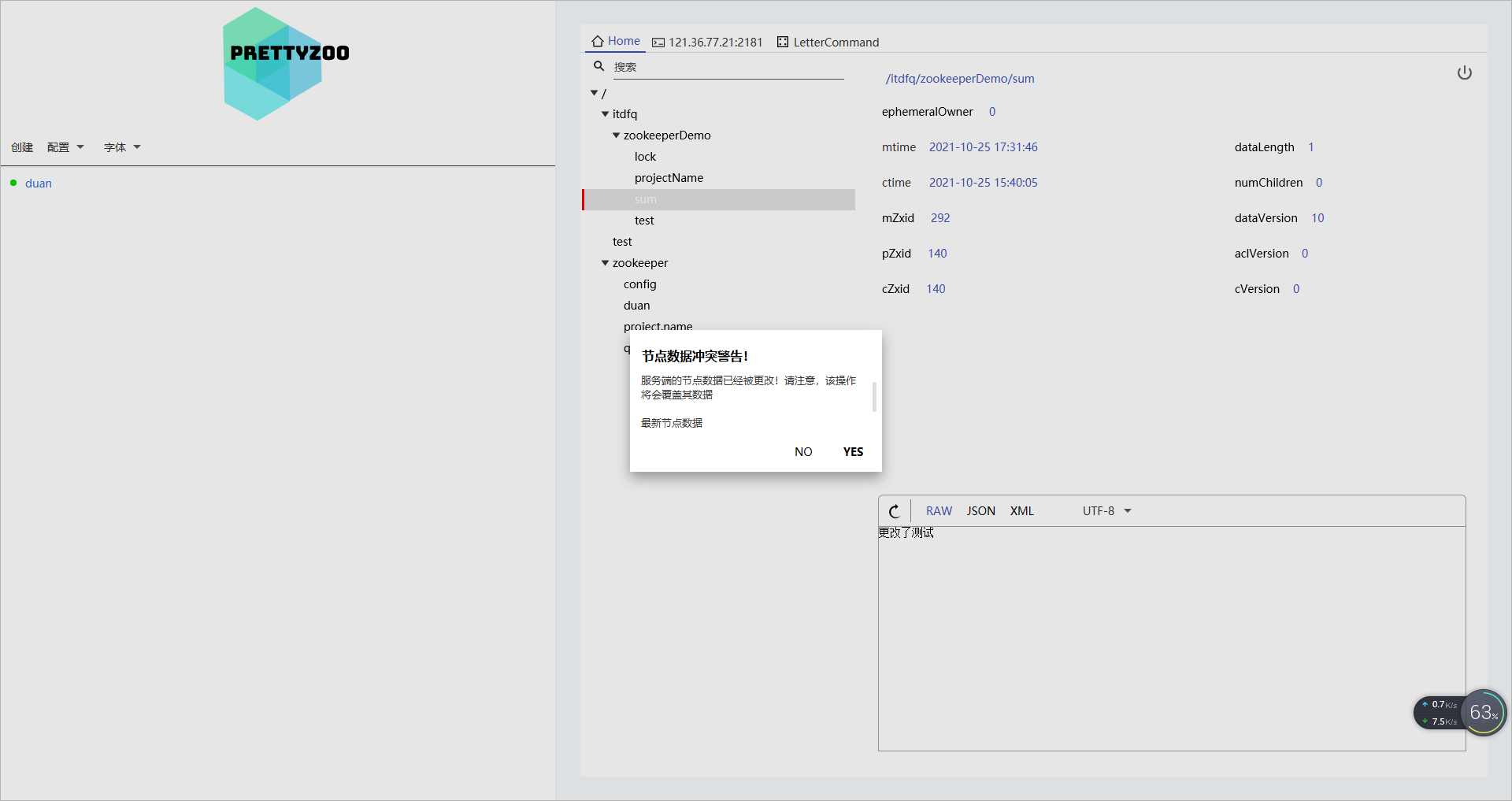This screenshot has height=801, width=1512.
Task: Click the LetterCommand tab icon
Action: pos(783,42)
